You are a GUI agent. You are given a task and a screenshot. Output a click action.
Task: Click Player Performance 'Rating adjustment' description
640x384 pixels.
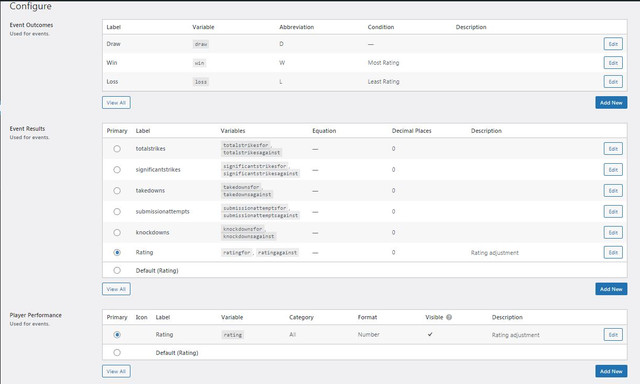tap(516, 335)
